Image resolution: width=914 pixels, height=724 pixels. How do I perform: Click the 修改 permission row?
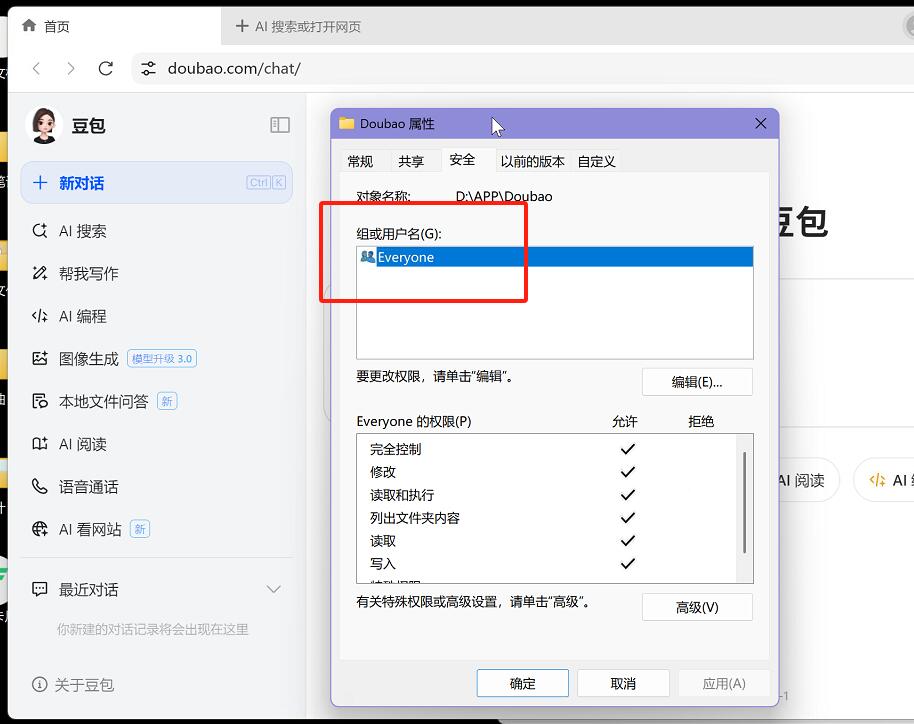[546, 472]
